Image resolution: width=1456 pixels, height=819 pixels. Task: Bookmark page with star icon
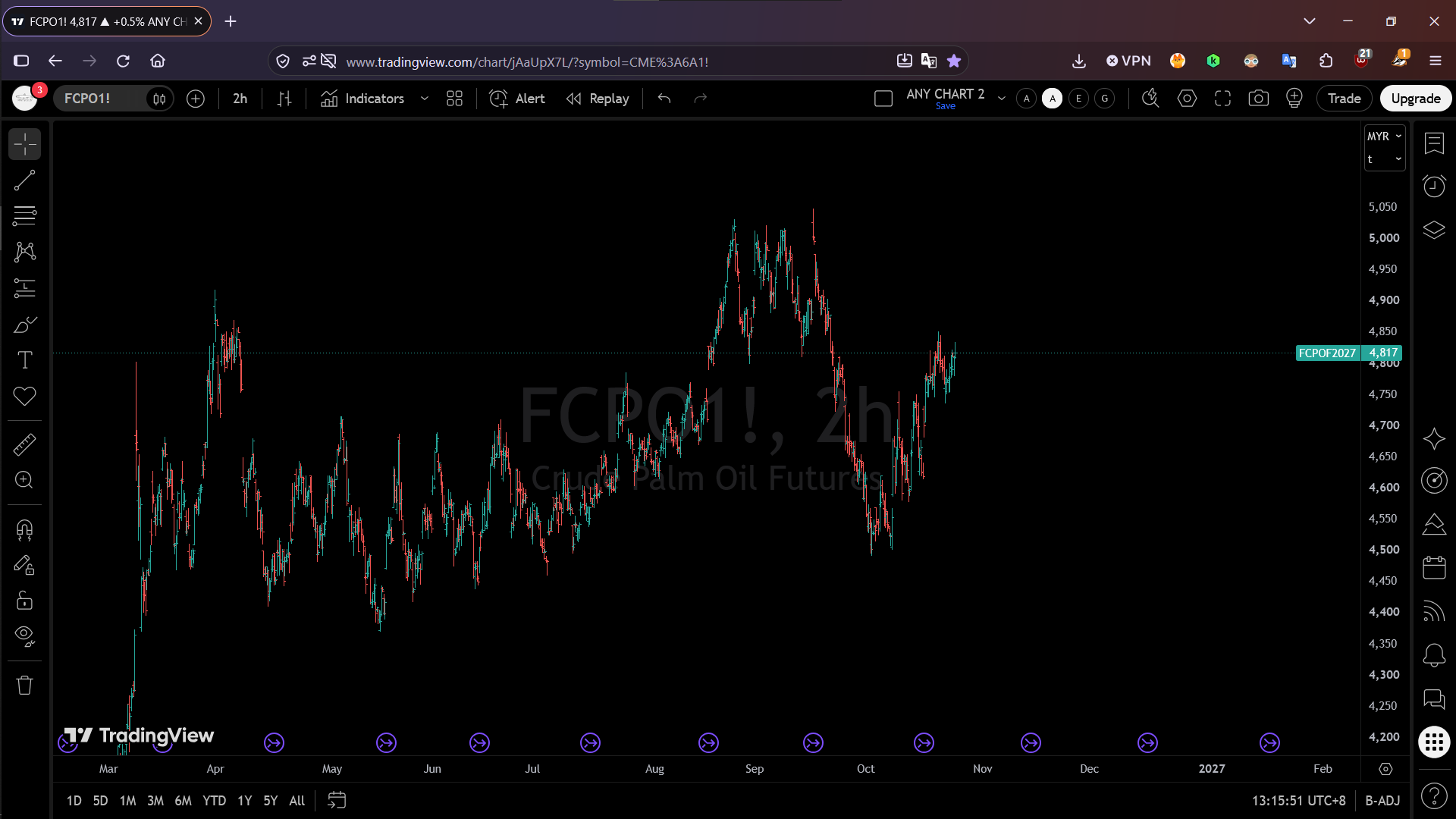click(x=954, y=61)
